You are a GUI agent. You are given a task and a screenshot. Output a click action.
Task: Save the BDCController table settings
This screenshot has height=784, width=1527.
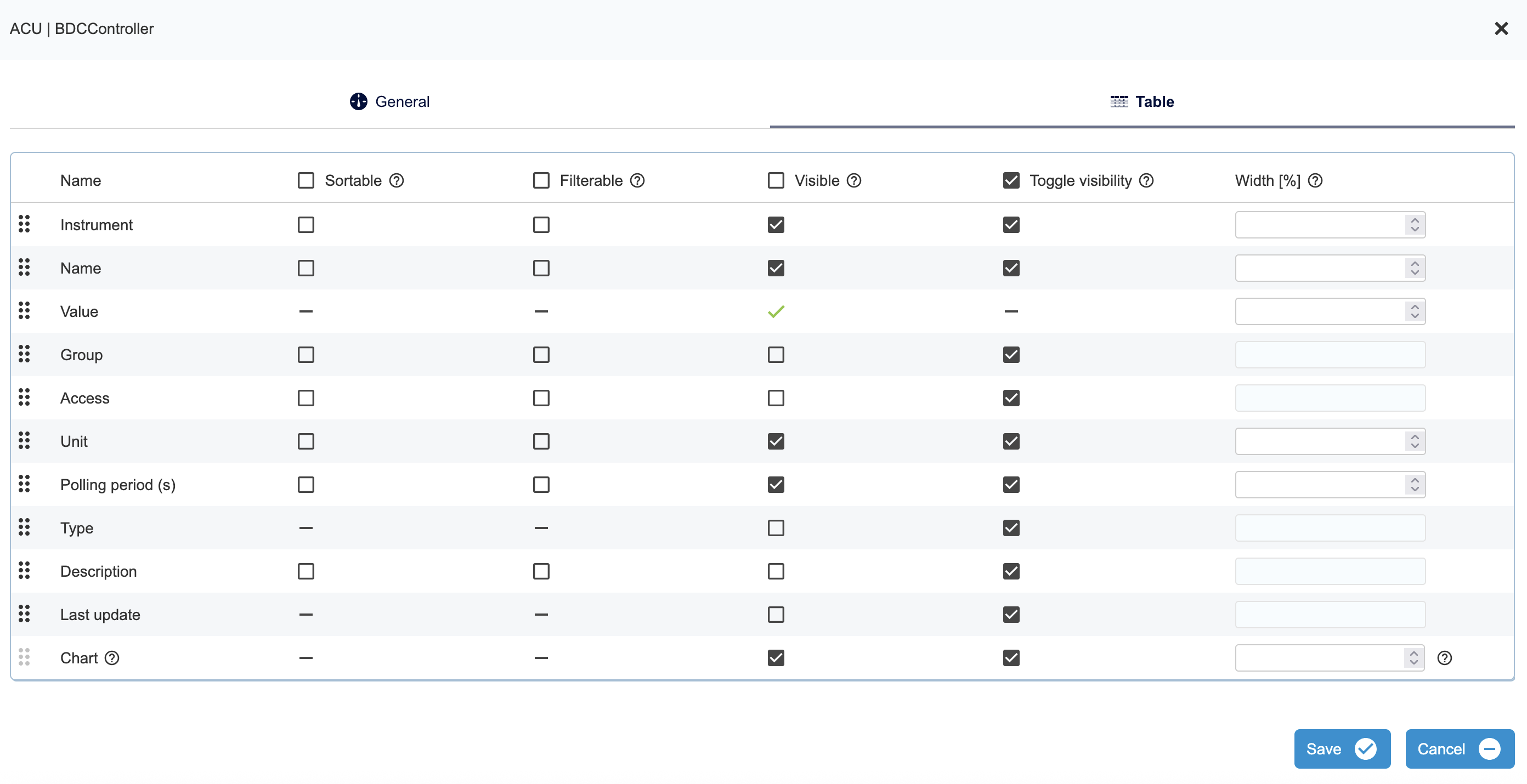coord(1342,748)
